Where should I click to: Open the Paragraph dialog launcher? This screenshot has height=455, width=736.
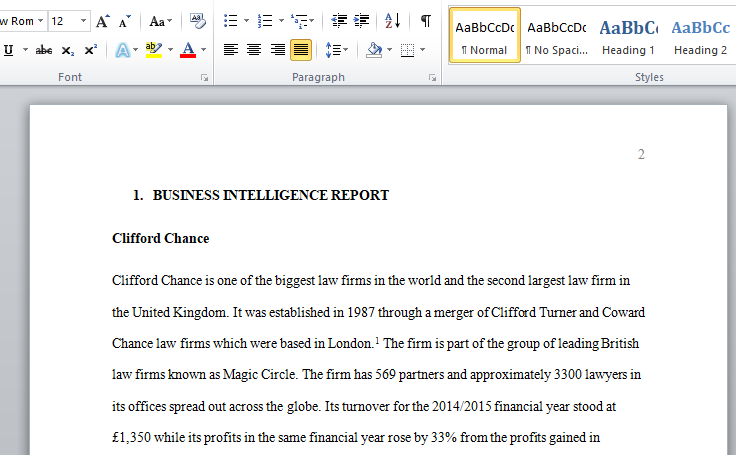click(x=432, y=77)
